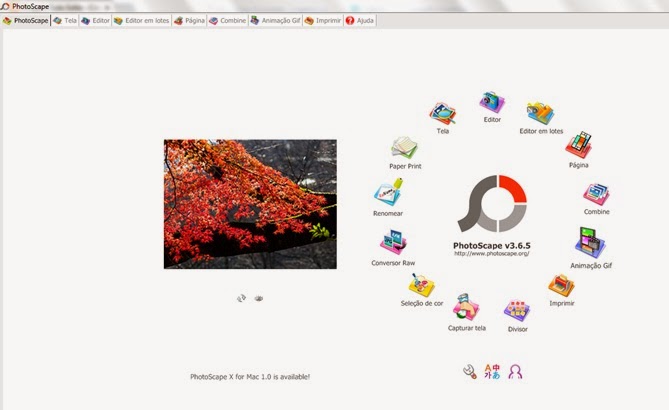Open the photoscape.org website link
669x410 pixels.
pos(492,253)
